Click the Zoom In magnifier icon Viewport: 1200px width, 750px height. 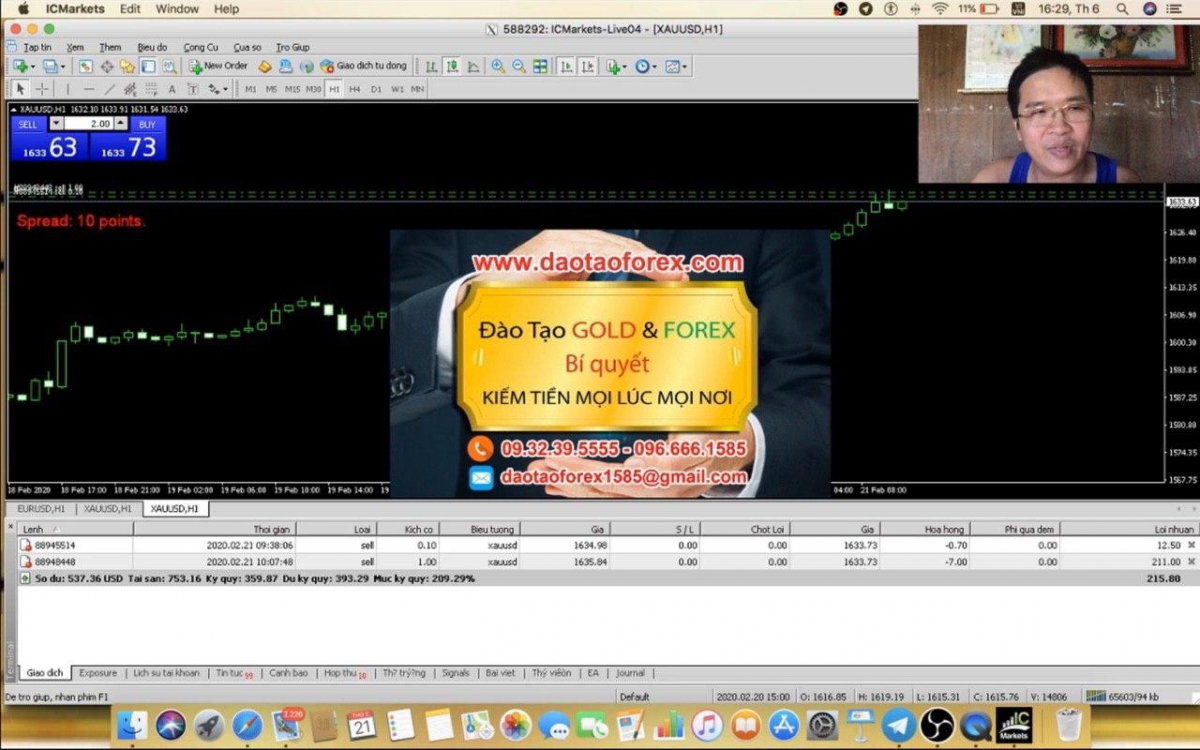point(498,67)
